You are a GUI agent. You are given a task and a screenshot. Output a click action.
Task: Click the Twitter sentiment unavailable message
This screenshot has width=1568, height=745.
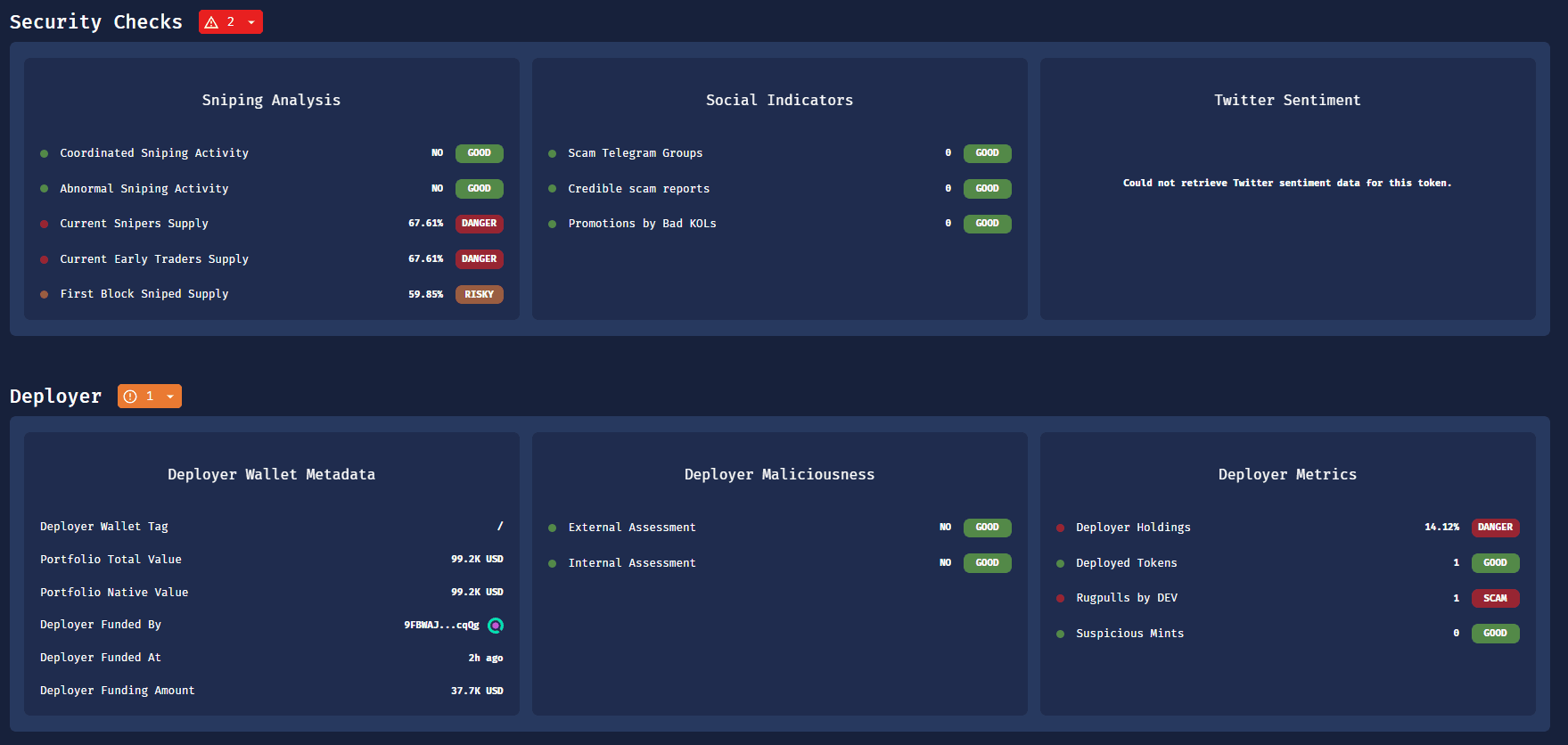pos(1286,183)
